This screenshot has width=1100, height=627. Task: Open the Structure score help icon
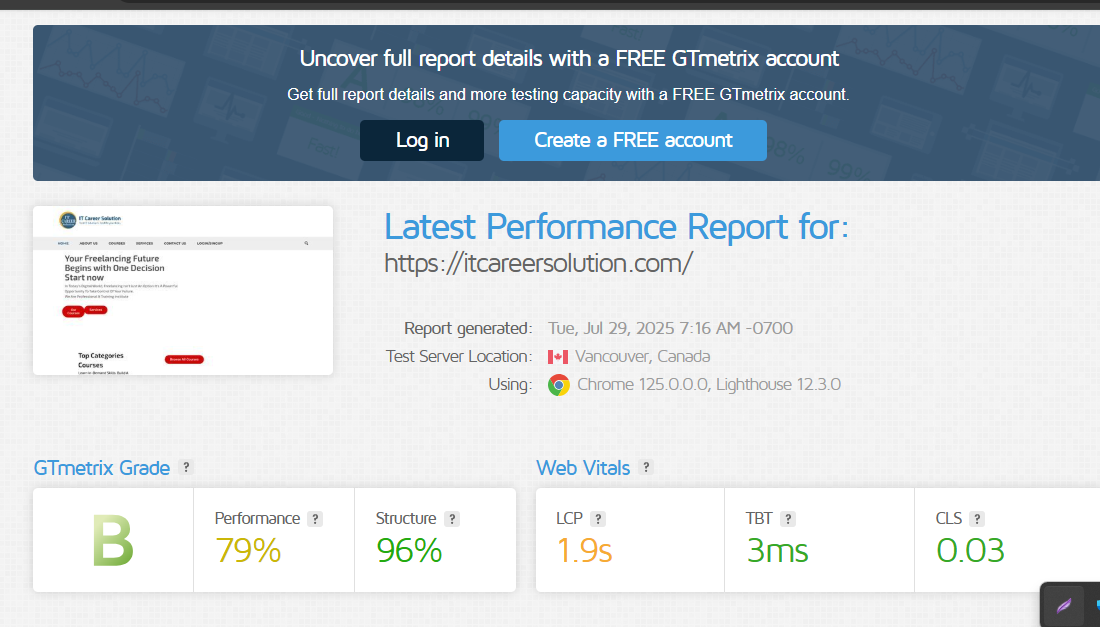(x=452, y=518)
